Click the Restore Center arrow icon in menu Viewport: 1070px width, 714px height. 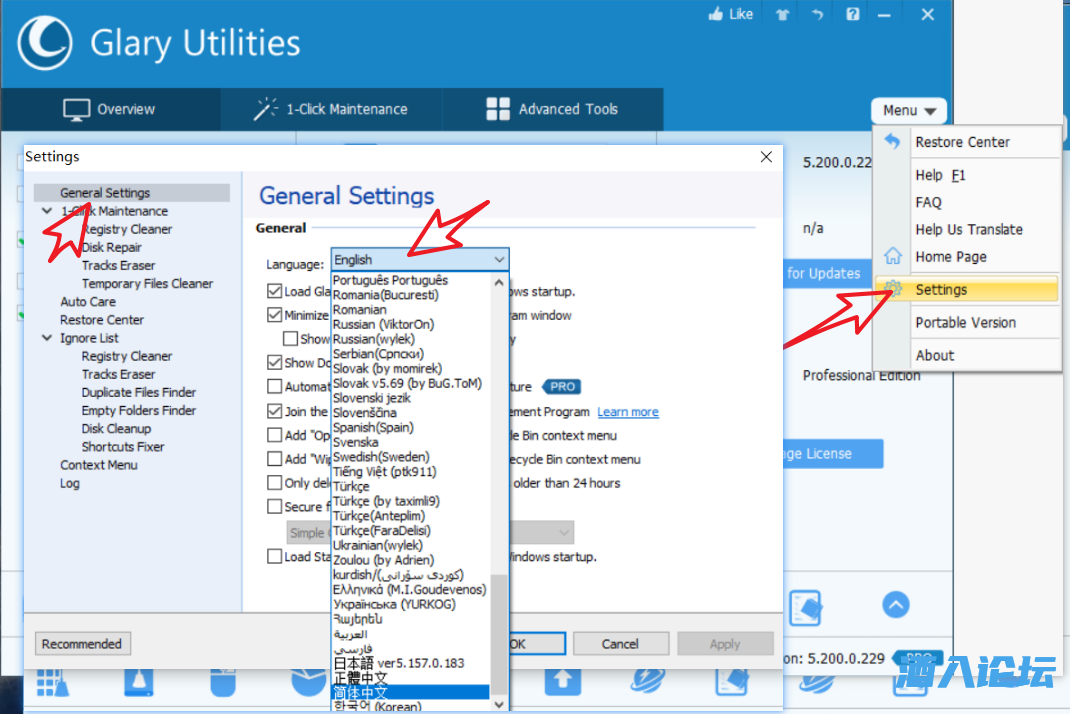pyautogui.click(x=893, y=142)
